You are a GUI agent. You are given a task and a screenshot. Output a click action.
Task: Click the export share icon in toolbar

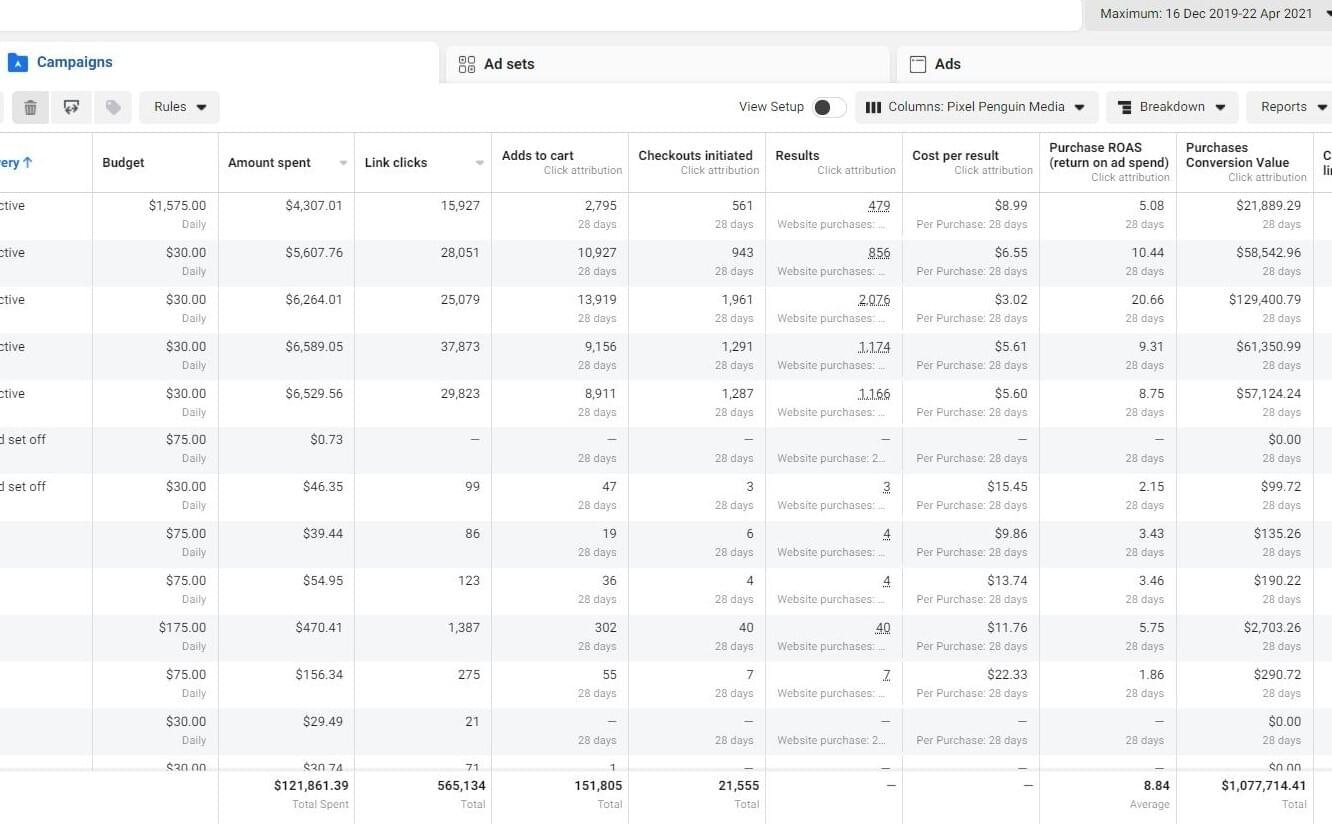pyautogui.click(x=71, y=107)
